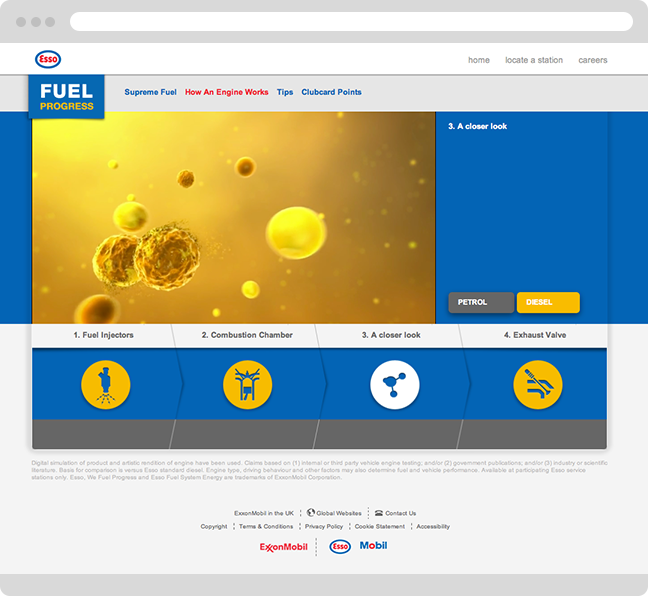This screenshot has width=648, height=596.
Task: Click the telephone icon beside Contact Us
Action: click(379, 513)
